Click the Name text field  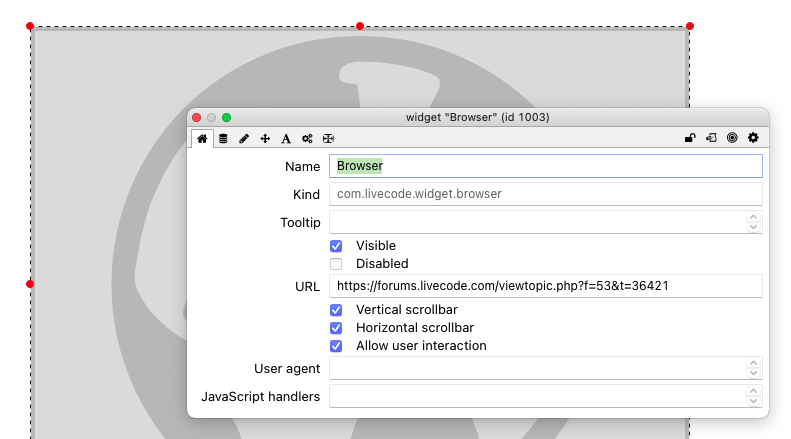[546, 166]
